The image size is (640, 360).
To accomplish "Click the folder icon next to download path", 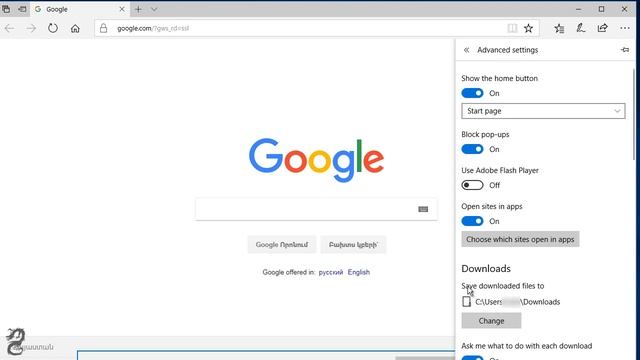I will pos(467,302).
